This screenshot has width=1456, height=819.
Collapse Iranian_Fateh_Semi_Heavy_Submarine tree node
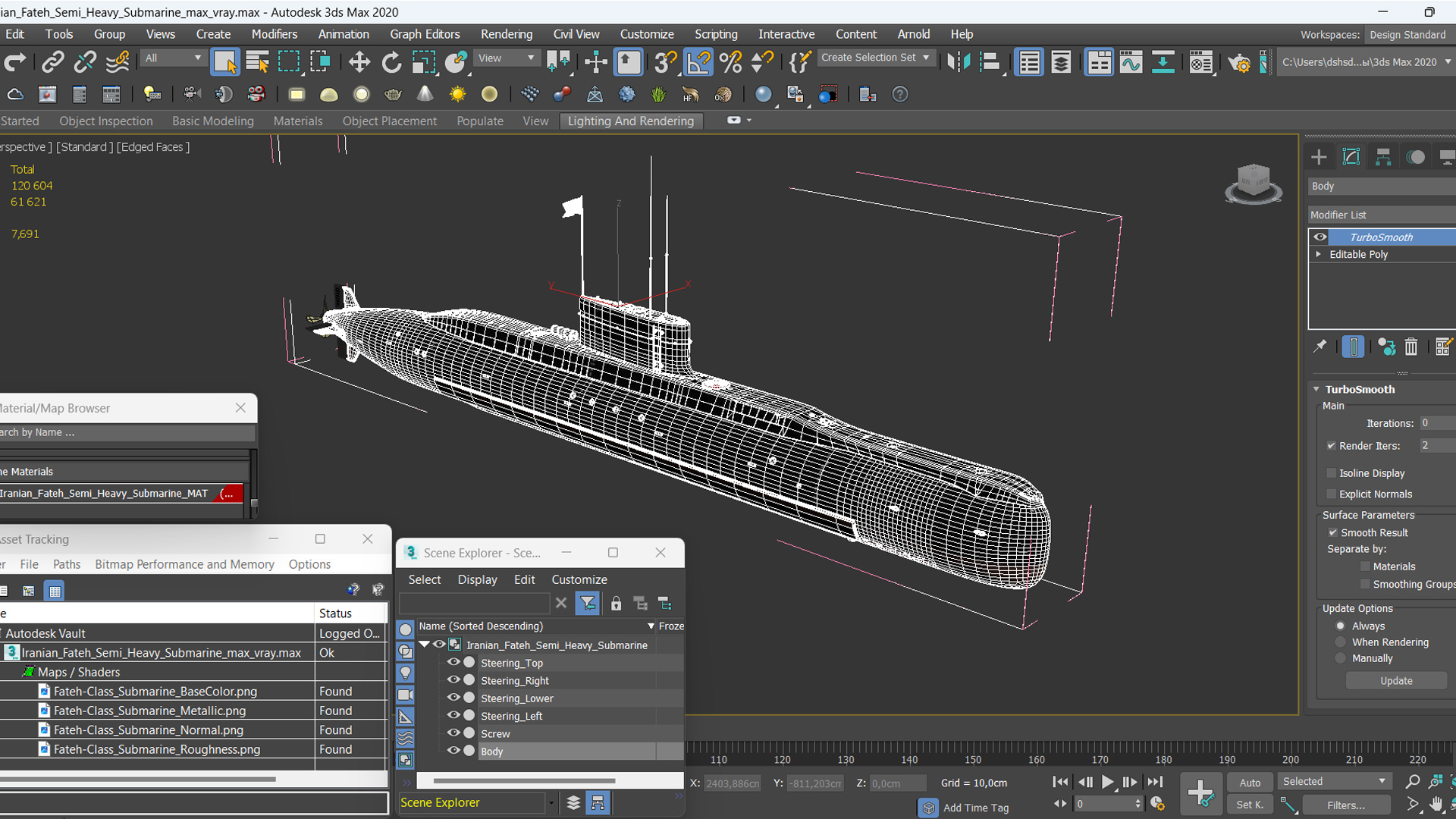click(x=424, y=645)
